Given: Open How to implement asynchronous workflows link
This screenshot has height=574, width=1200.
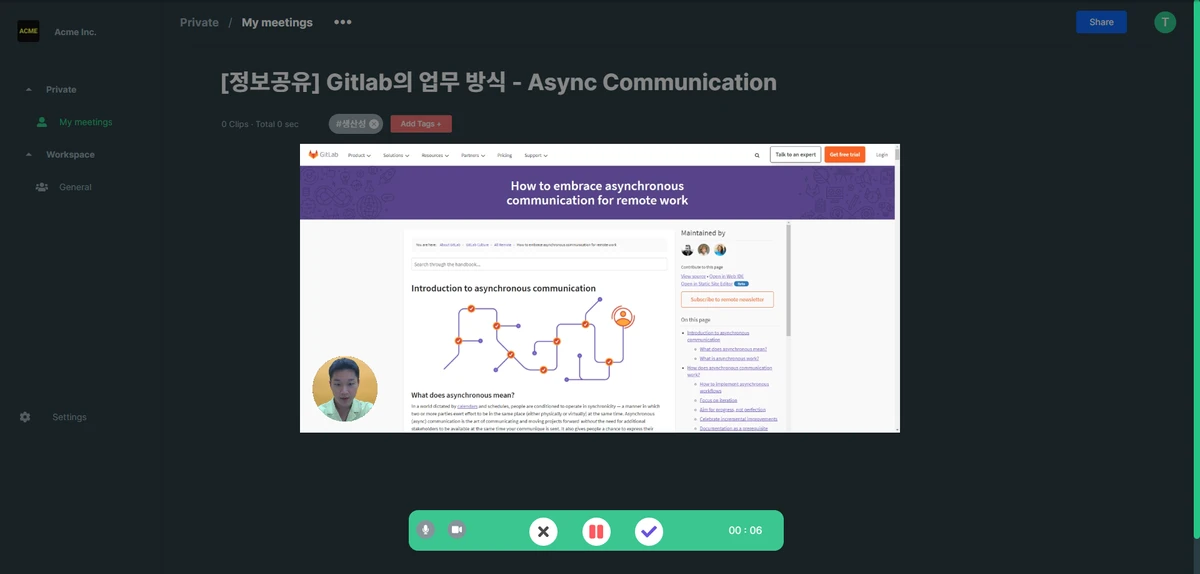Looking at the screenshot, I should point(734,387).
